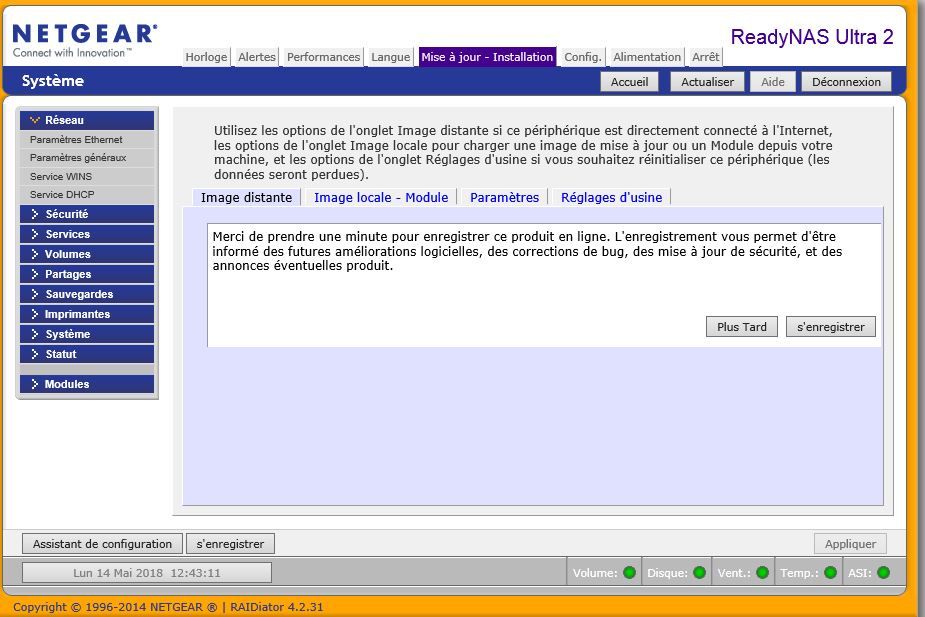Expand the Sauvegardes section
Screen dimensions: 925x617
(x=87, y=294)
